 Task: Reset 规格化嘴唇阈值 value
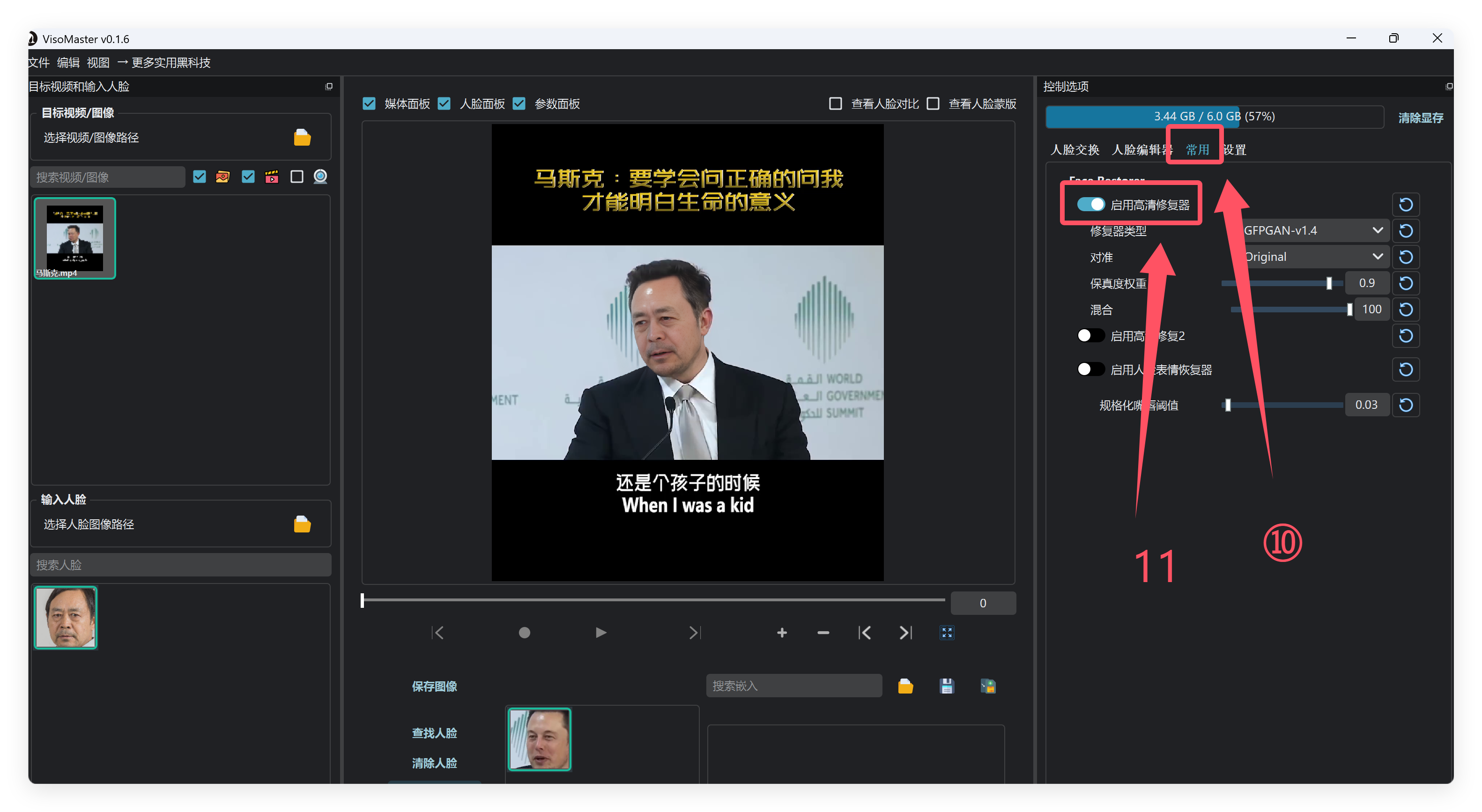pos(1406,405)
